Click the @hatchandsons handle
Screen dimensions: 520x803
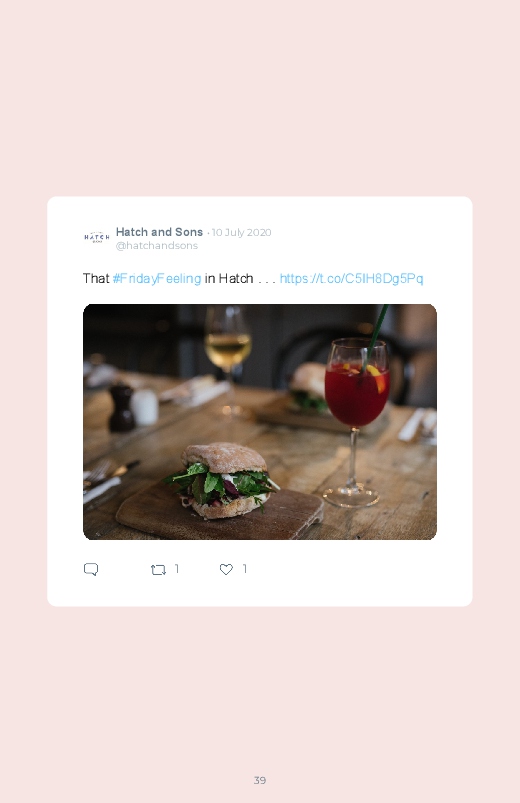157,246
